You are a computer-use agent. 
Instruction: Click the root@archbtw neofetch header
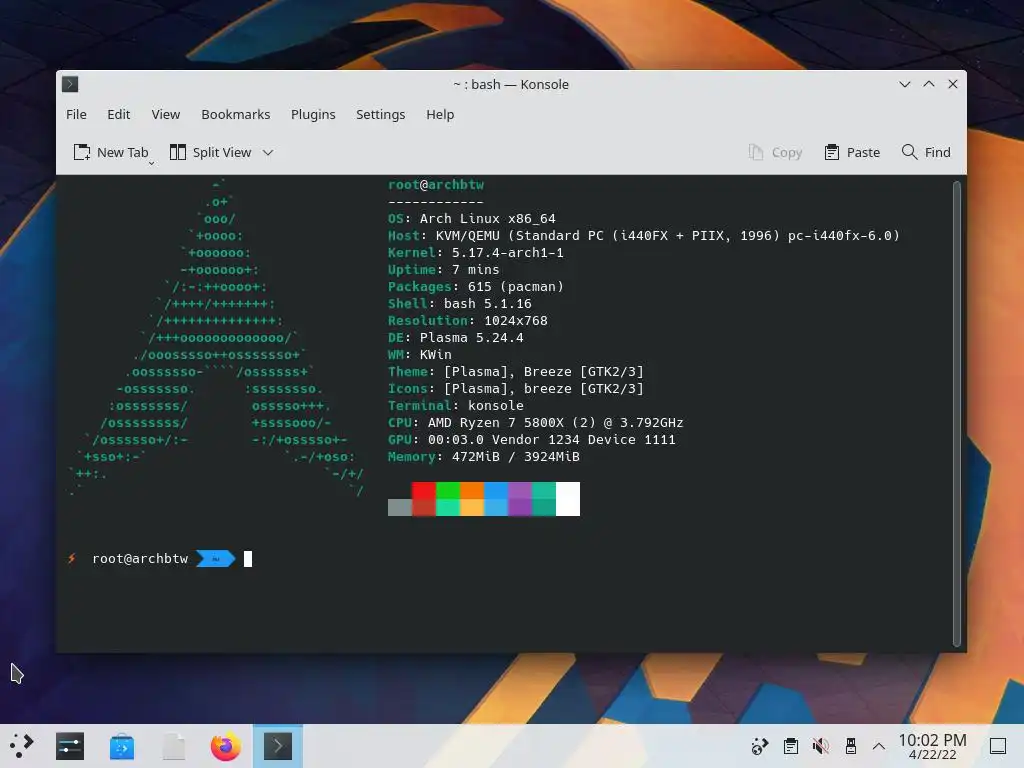pyautogui.click(x=436, y=185)
